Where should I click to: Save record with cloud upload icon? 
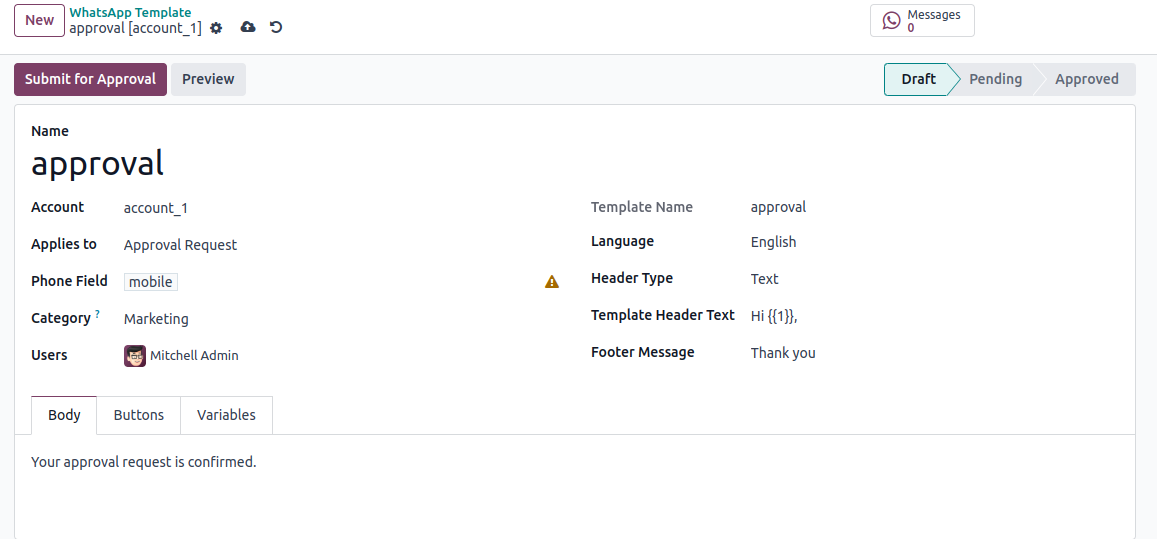[x=249, y=27]
